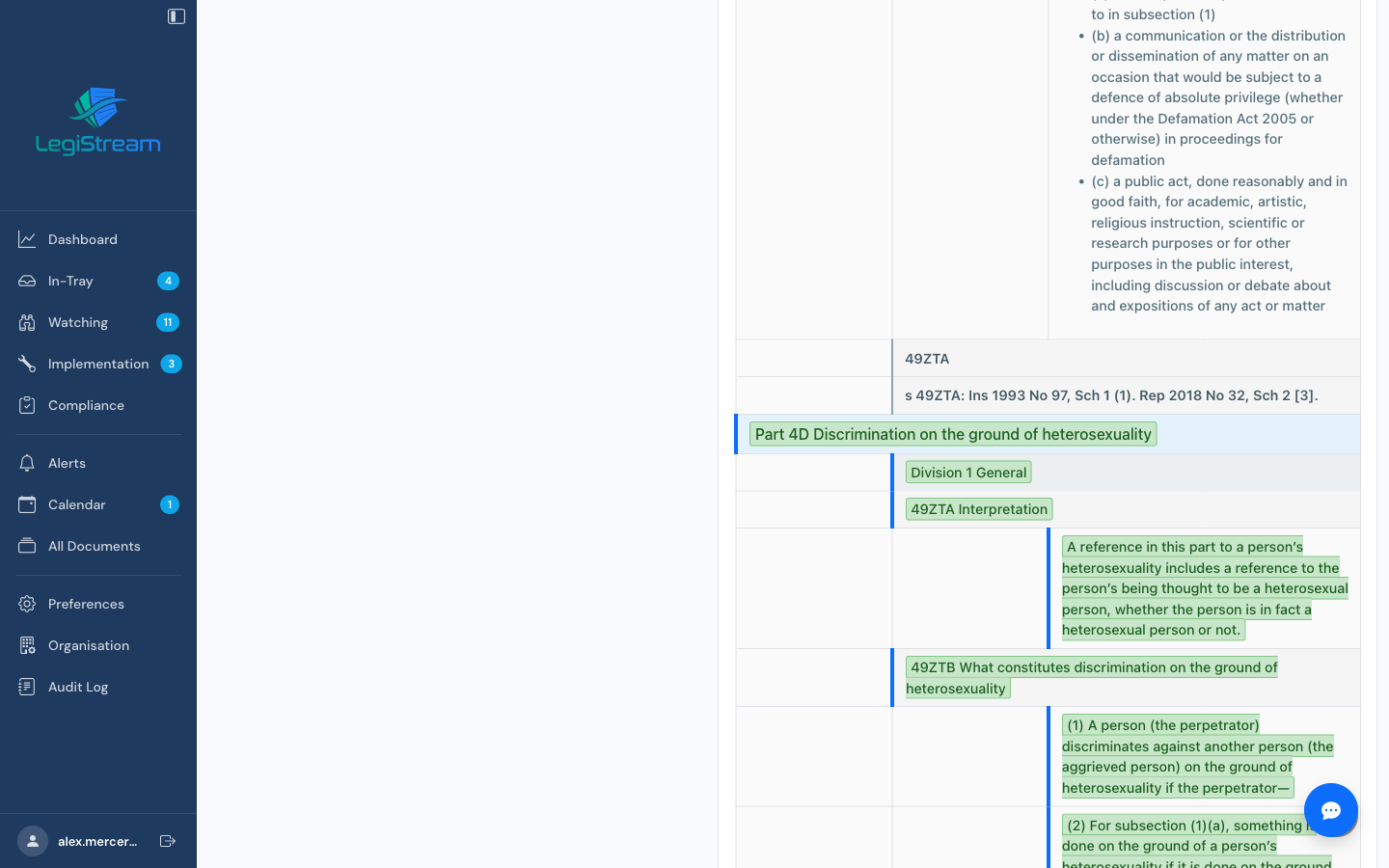Open the All Documents menu entry
Viewport: 1389px width, 868px height.
click(x=94, y=546)
